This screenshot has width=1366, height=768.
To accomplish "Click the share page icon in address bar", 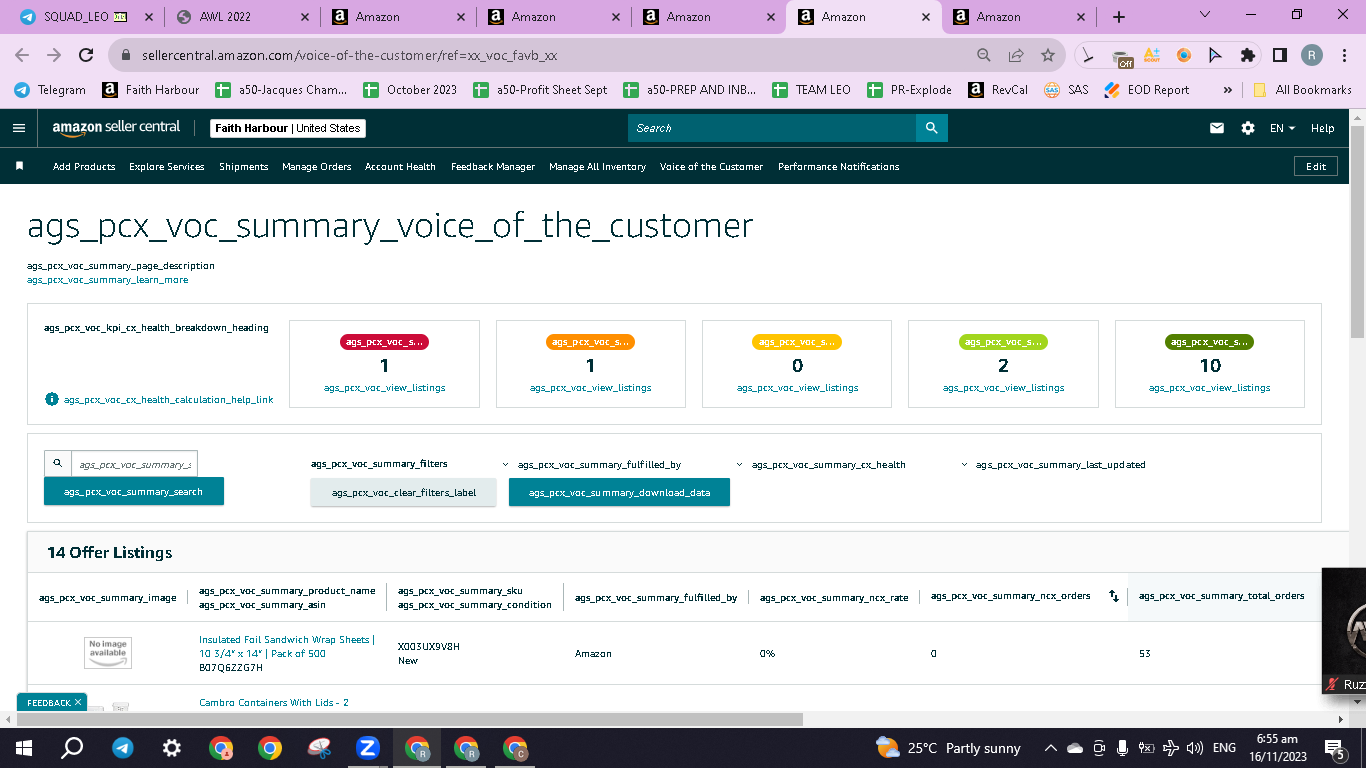I will click(x=1016, y=55).
